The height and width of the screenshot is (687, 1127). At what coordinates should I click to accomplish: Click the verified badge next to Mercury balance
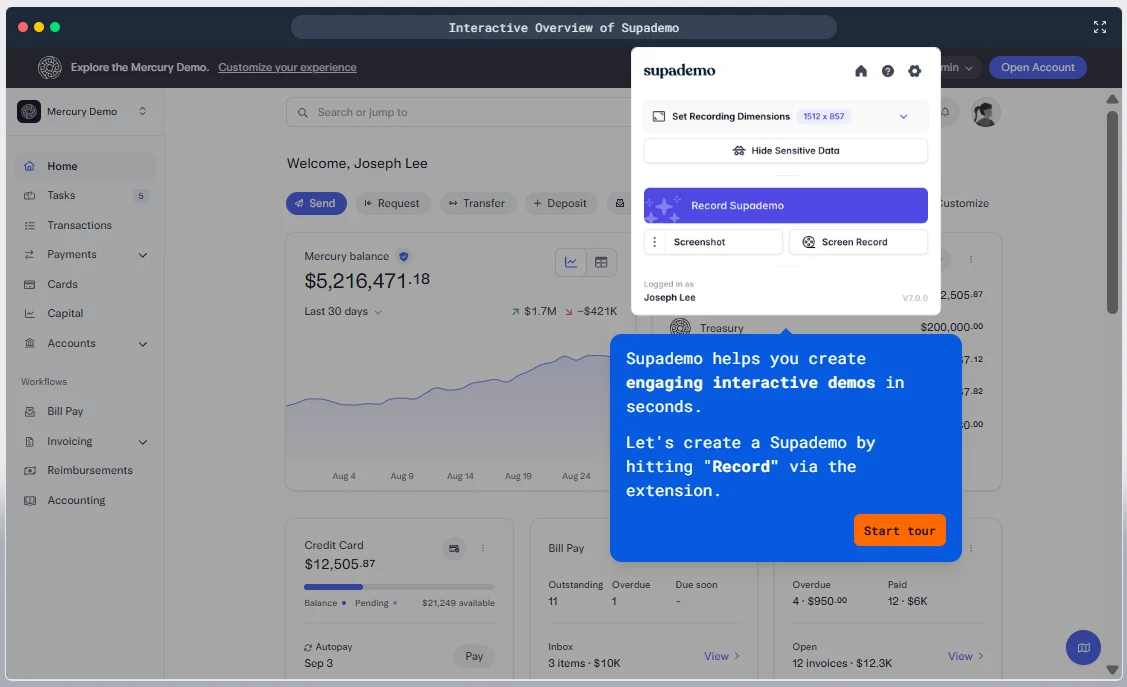404,257
